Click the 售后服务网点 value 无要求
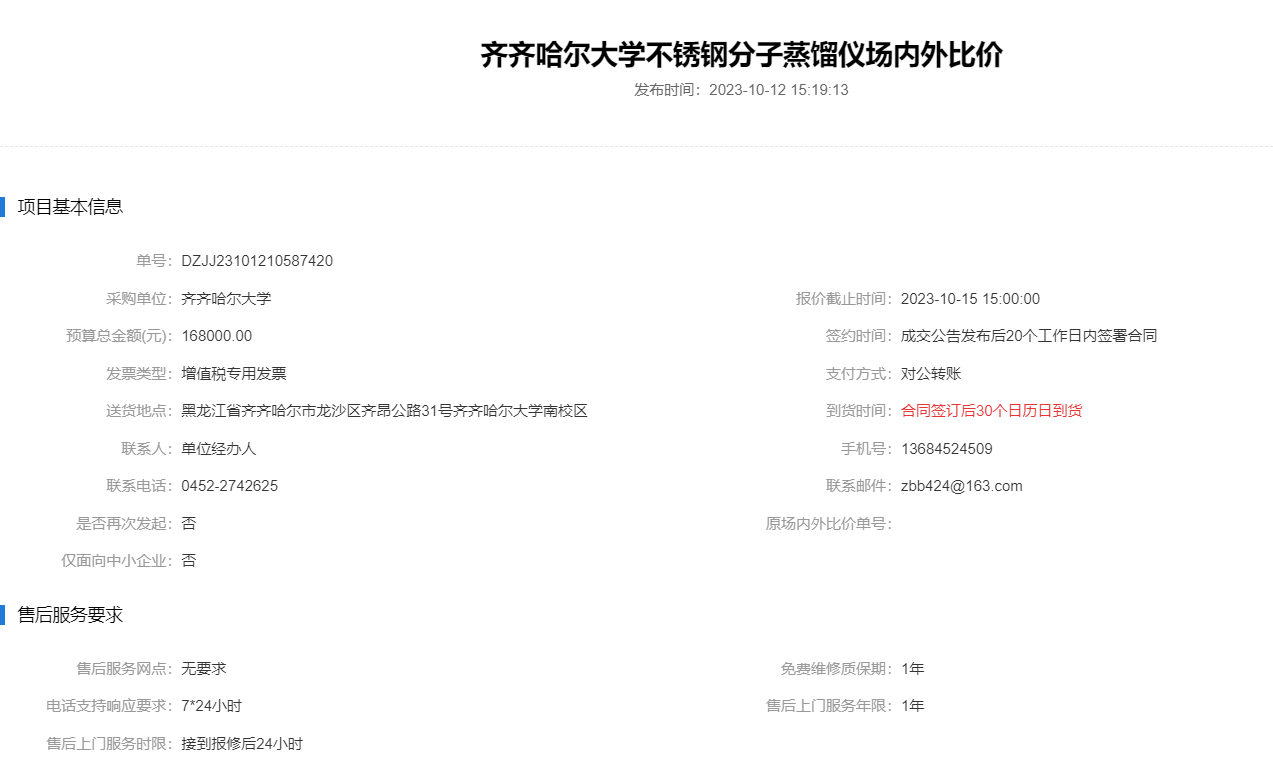1273x770 pixels. 204,669
